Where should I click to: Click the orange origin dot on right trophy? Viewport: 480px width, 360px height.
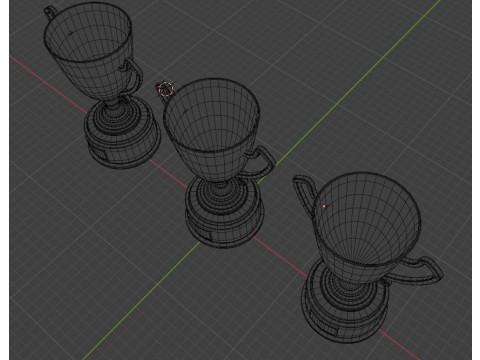tap(324, 207)
